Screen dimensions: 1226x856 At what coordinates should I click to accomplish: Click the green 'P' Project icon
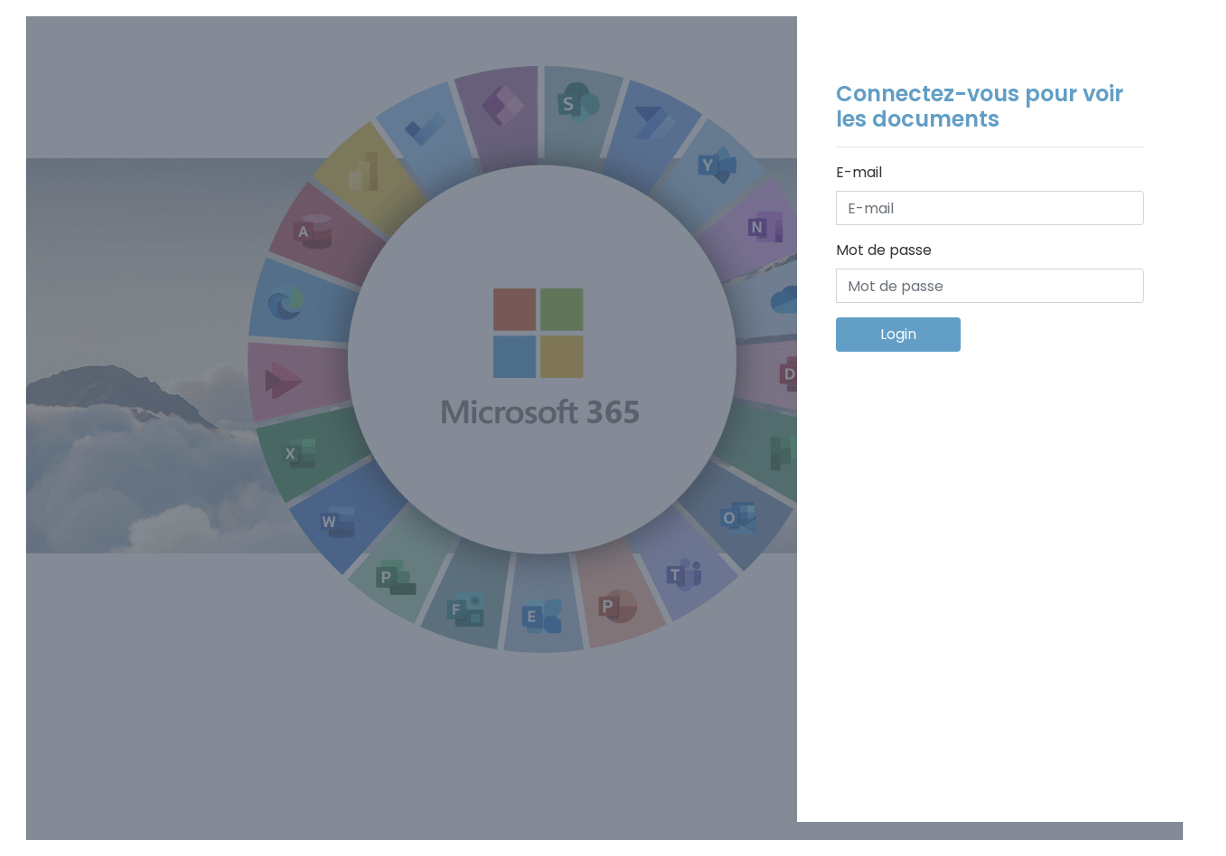coord(395,577)
